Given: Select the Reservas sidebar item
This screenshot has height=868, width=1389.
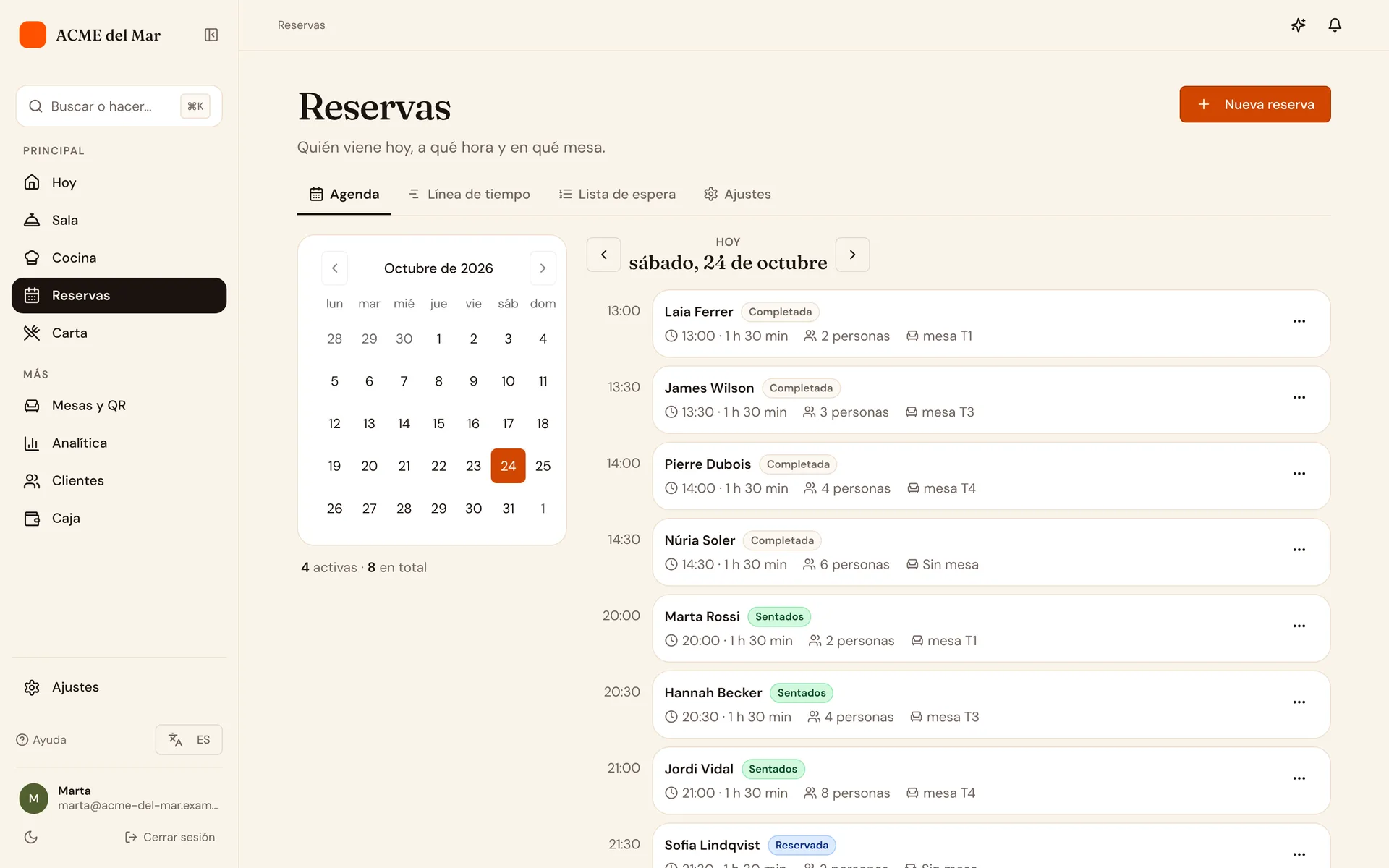Looking at the screenshot, I should [x=119, y=295].
